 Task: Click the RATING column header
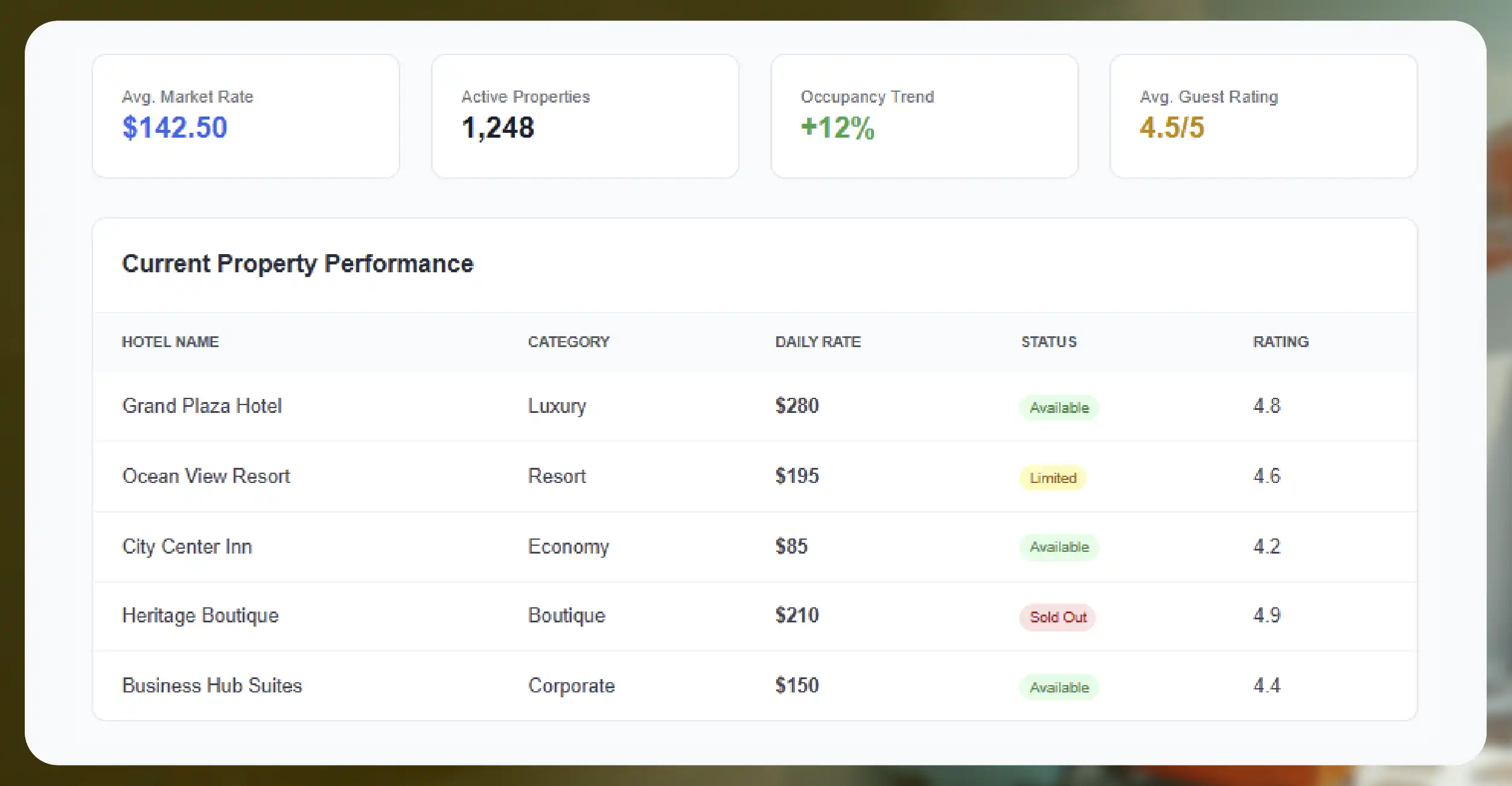(x=1280, y=342)
